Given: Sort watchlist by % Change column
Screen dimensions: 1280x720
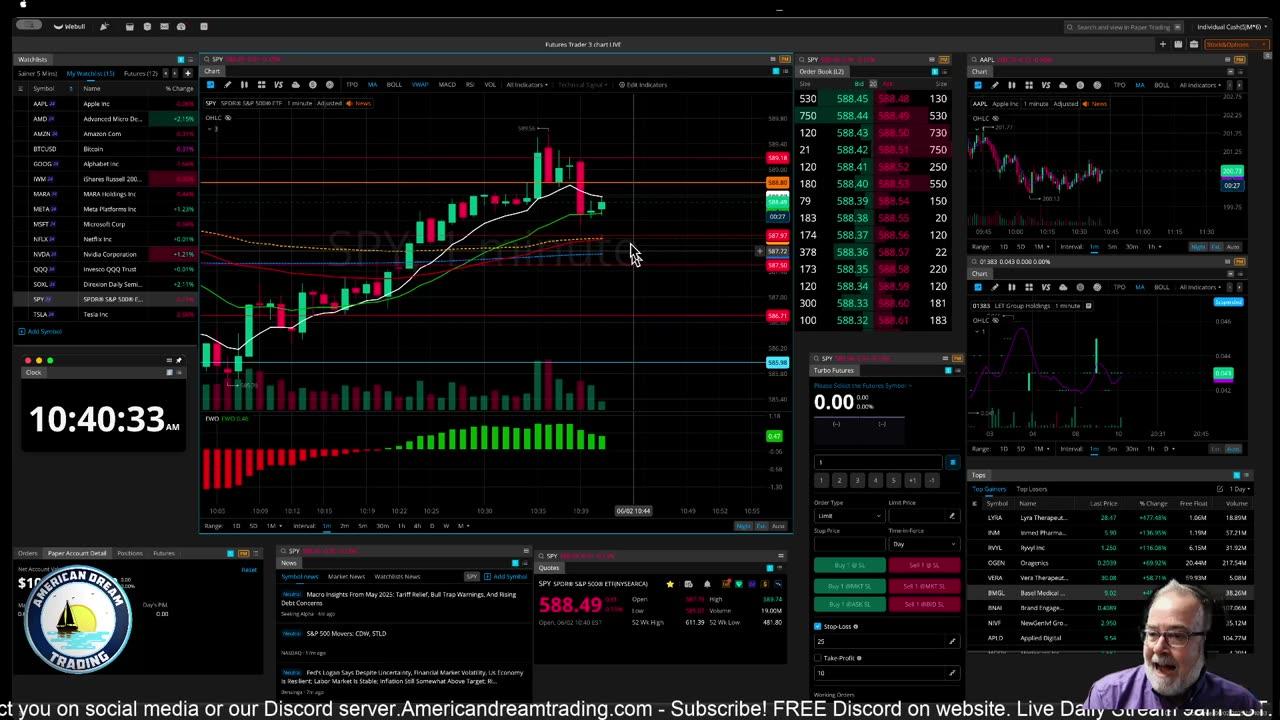Looking at the screenshot, I should pos(180,88).
